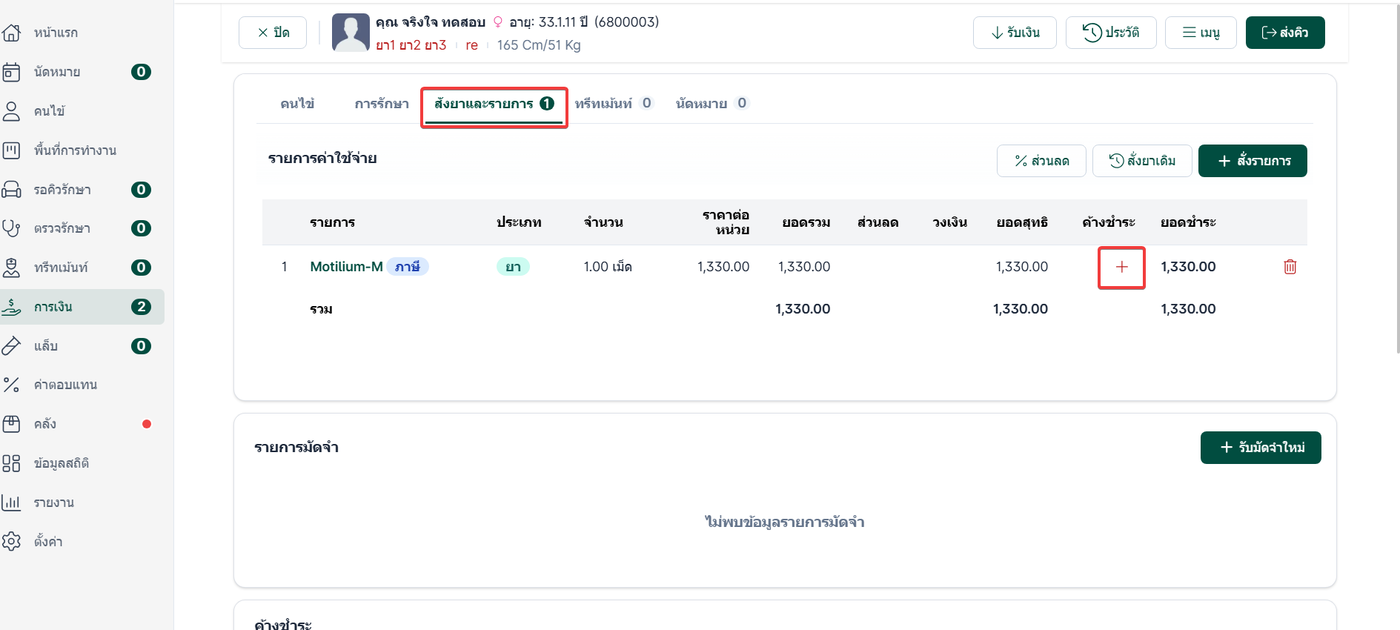The height and width of the screenshot is (630, 1400).
Task: Open the คนไข้ tab
Action: (297, 103)
